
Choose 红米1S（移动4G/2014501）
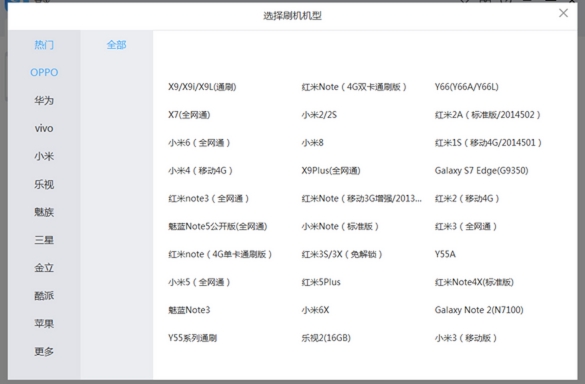pyautogui.click(x=488, y=143)
